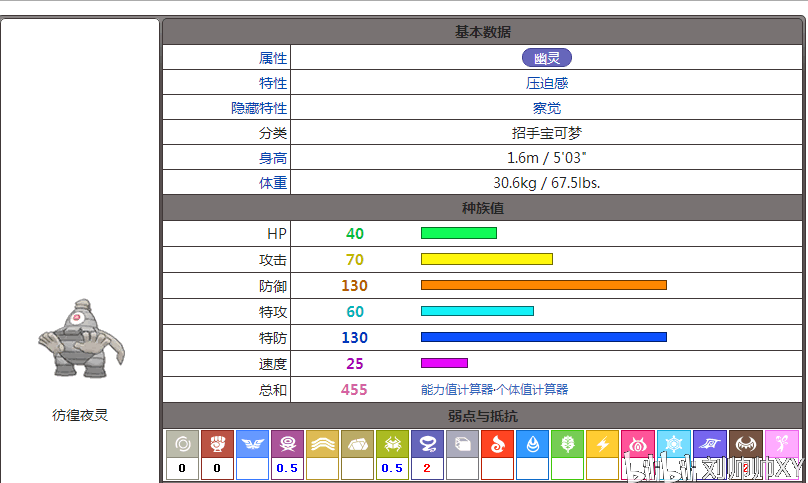Viewport: 808px width, 483px height.
Task: Click the orange 防御 stat bar
Action: tap(544, 285)
